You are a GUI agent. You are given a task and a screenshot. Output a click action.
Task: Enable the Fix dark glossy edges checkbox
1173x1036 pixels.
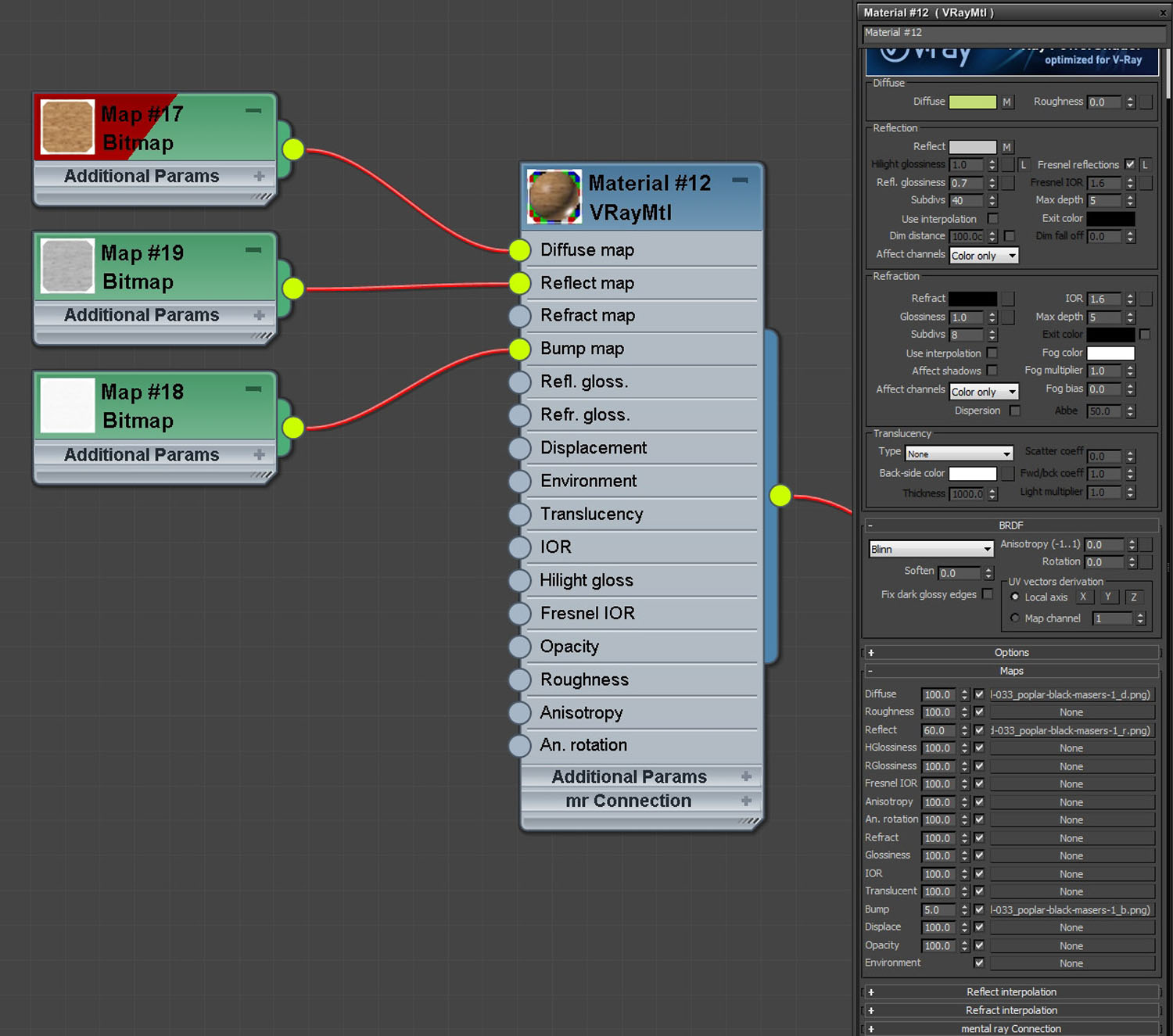pos(988,594)
